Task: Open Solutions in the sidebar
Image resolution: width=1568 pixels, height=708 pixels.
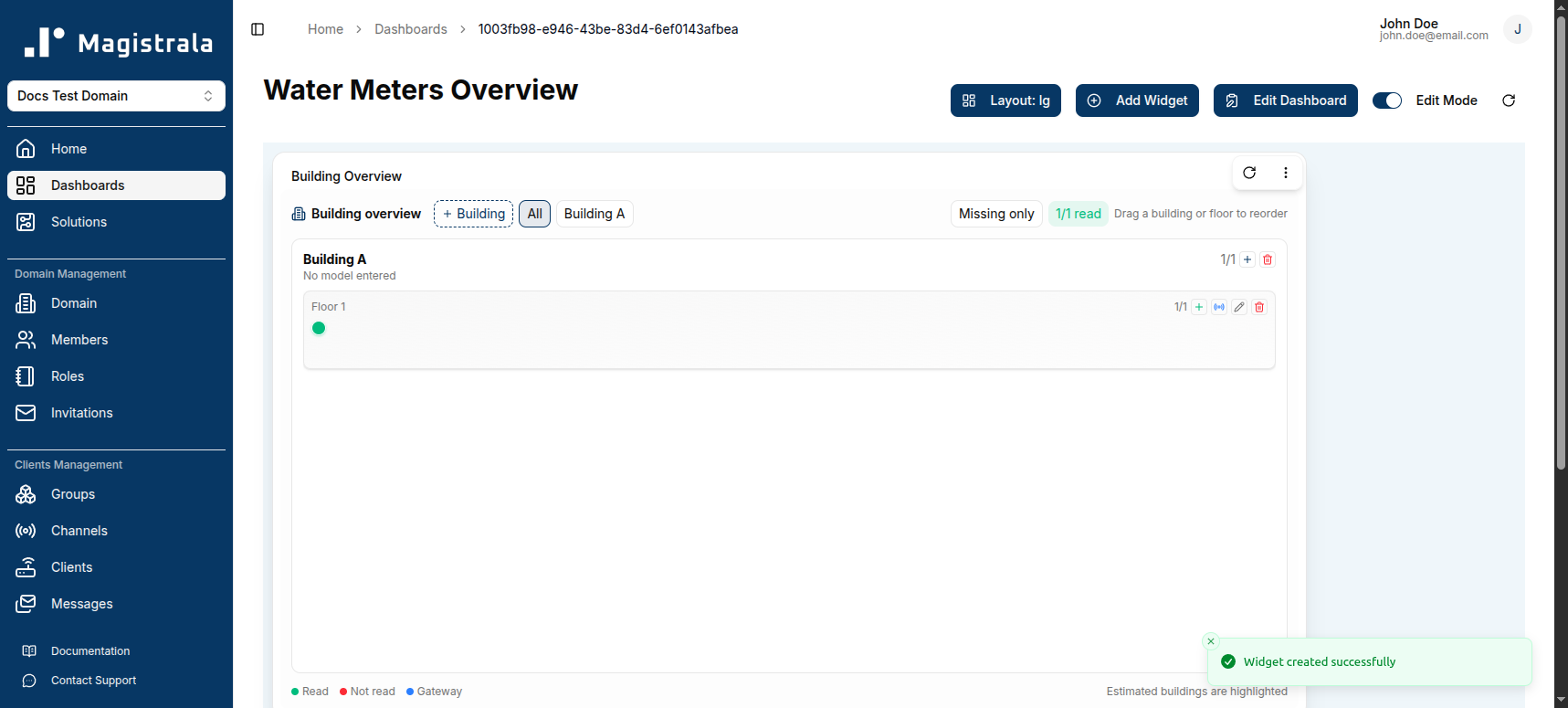Action: (x=116, y=222)
